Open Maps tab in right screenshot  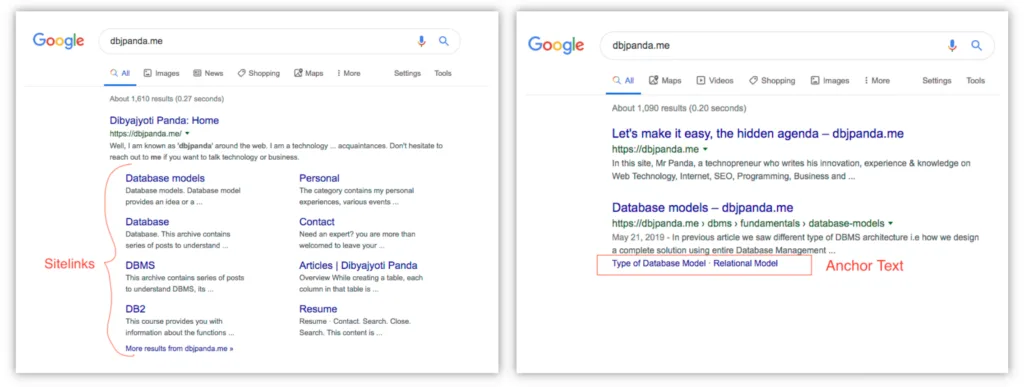665,80
